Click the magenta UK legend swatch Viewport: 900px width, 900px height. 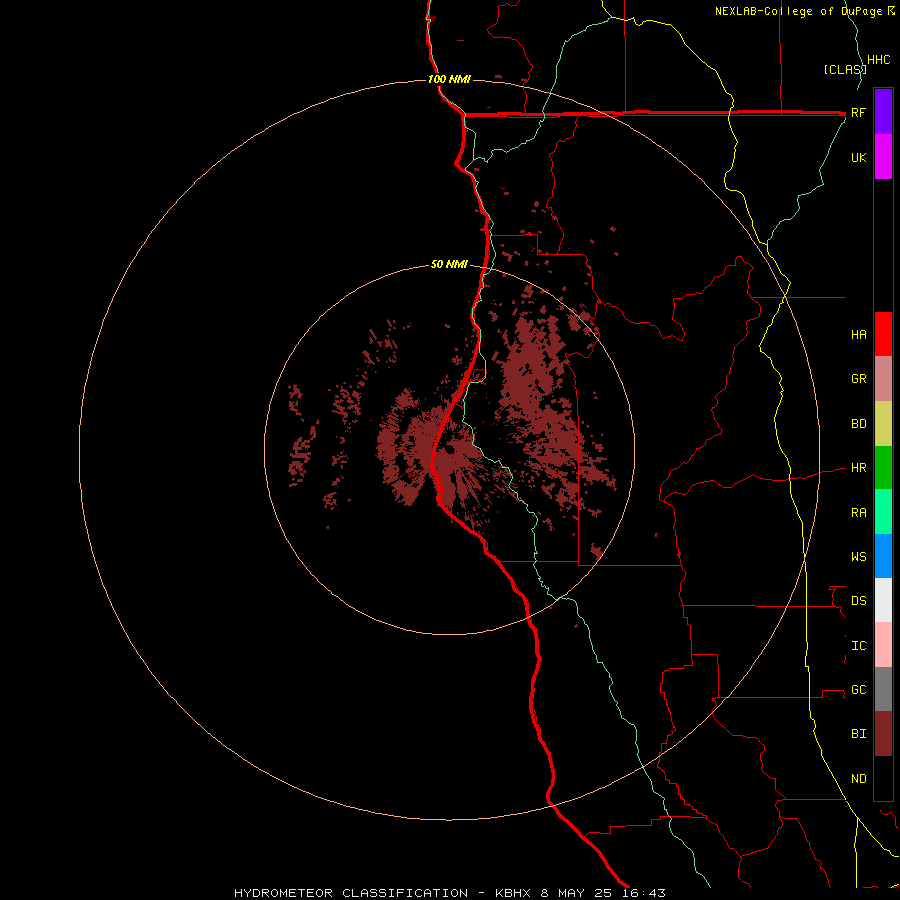point(883,157)
